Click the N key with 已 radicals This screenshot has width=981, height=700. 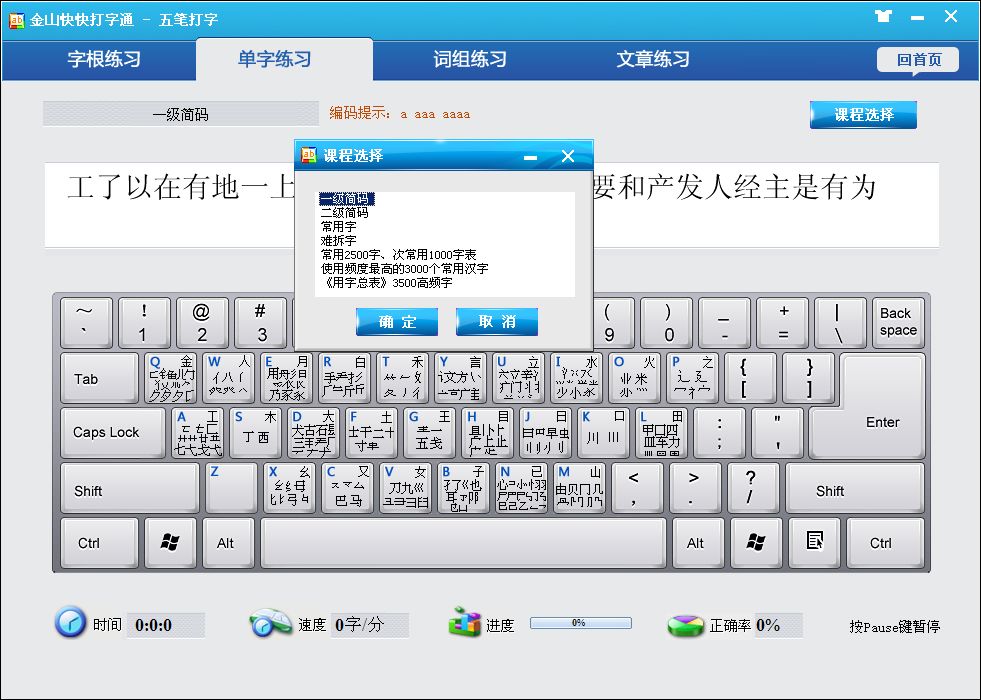point(522,487)
